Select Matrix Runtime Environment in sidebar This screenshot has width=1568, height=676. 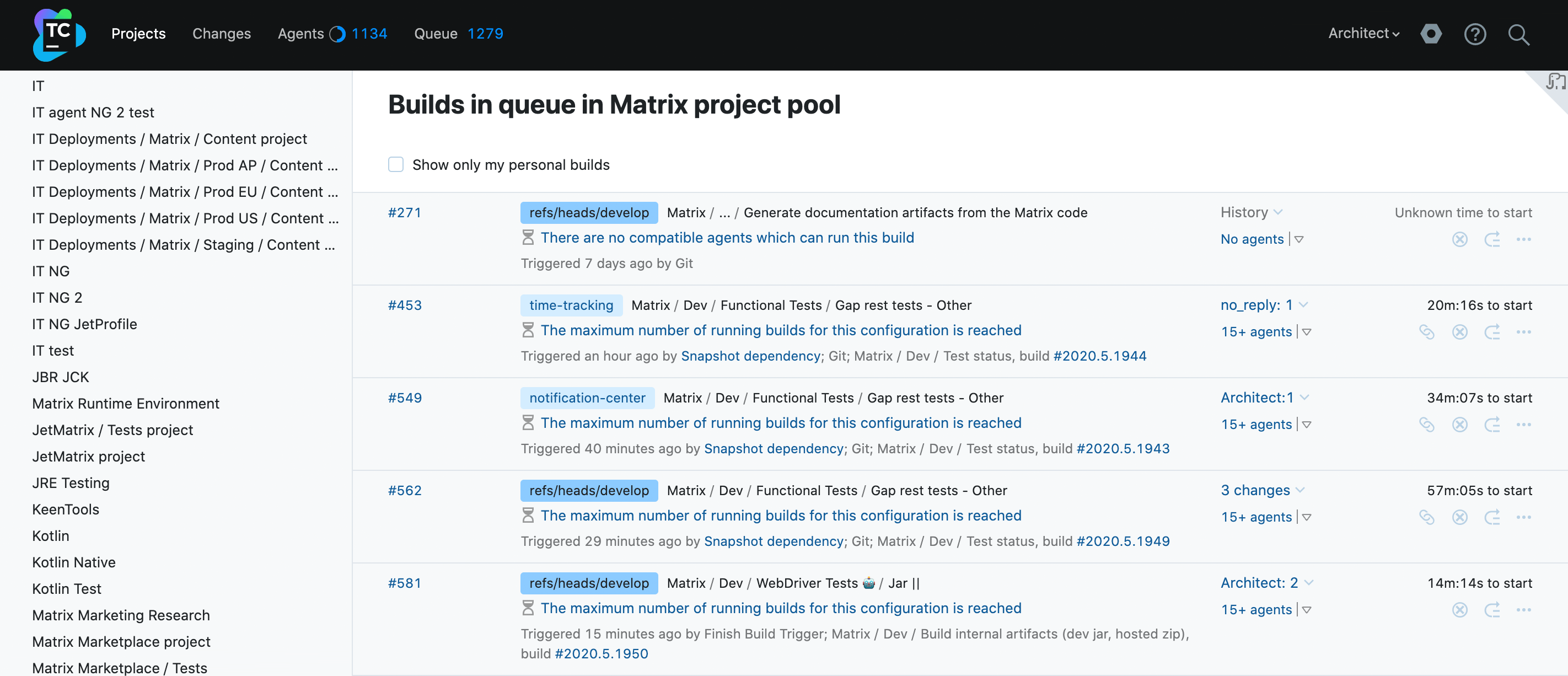(125, 403)
